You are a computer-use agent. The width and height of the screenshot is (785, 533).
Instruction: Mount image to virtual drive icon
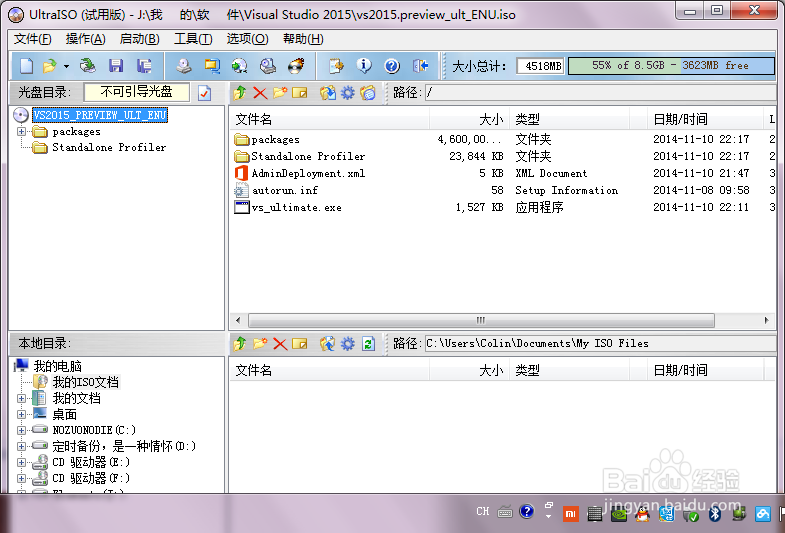[268, 66]
